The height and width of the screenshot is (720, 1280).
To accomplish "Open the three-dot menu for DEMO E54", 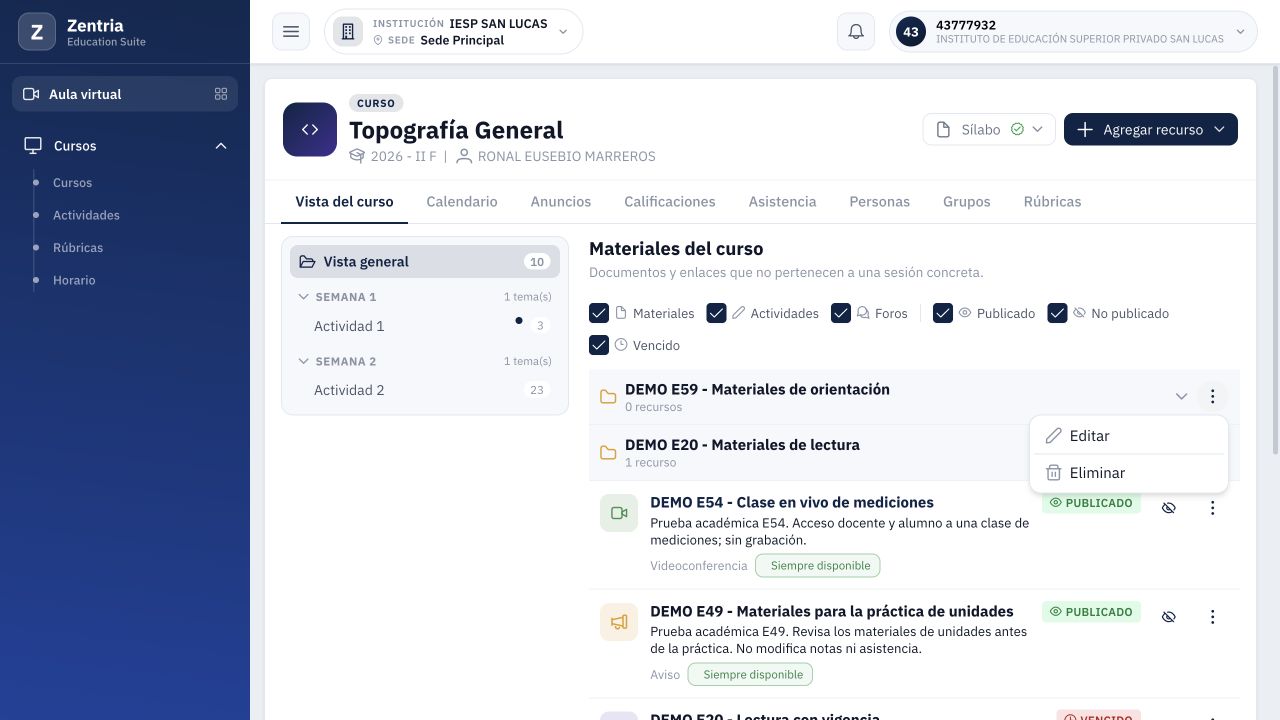I will pos(1212,508).
